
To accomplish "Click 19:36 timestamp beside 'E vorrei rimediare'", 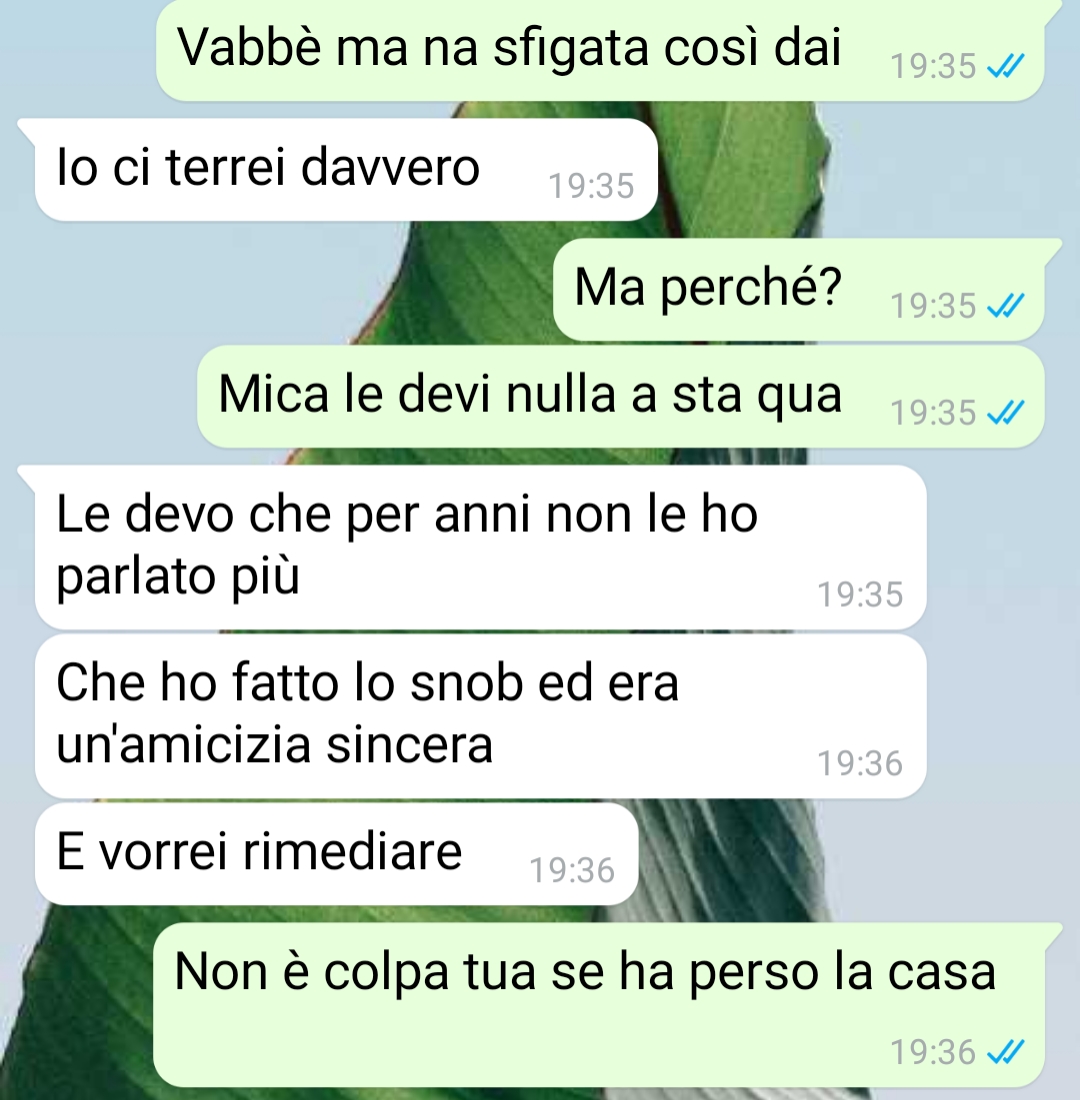I will coord(572,871).
